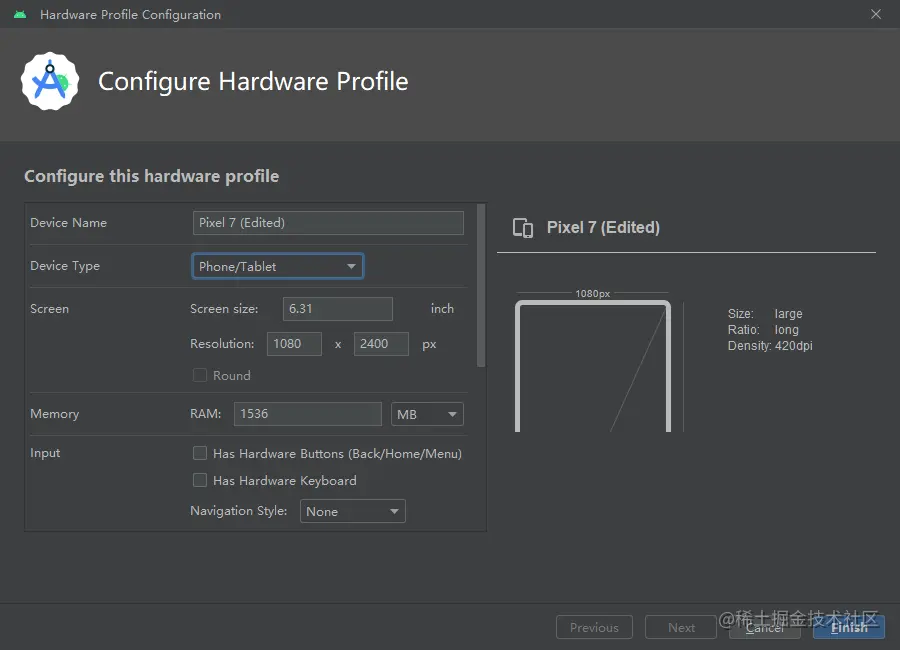
Task: Click the RAM field showing 1536
Action: [x=308, y=414]
